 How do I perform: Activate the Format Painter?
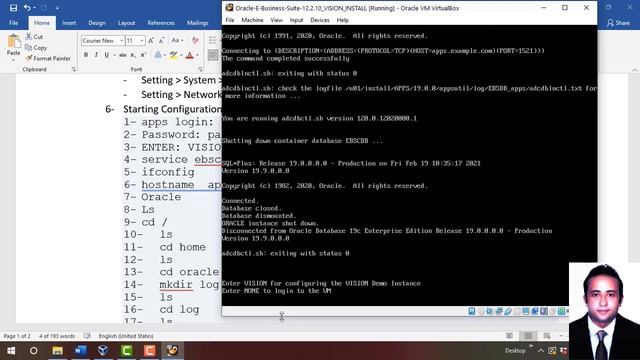point(48,58)
